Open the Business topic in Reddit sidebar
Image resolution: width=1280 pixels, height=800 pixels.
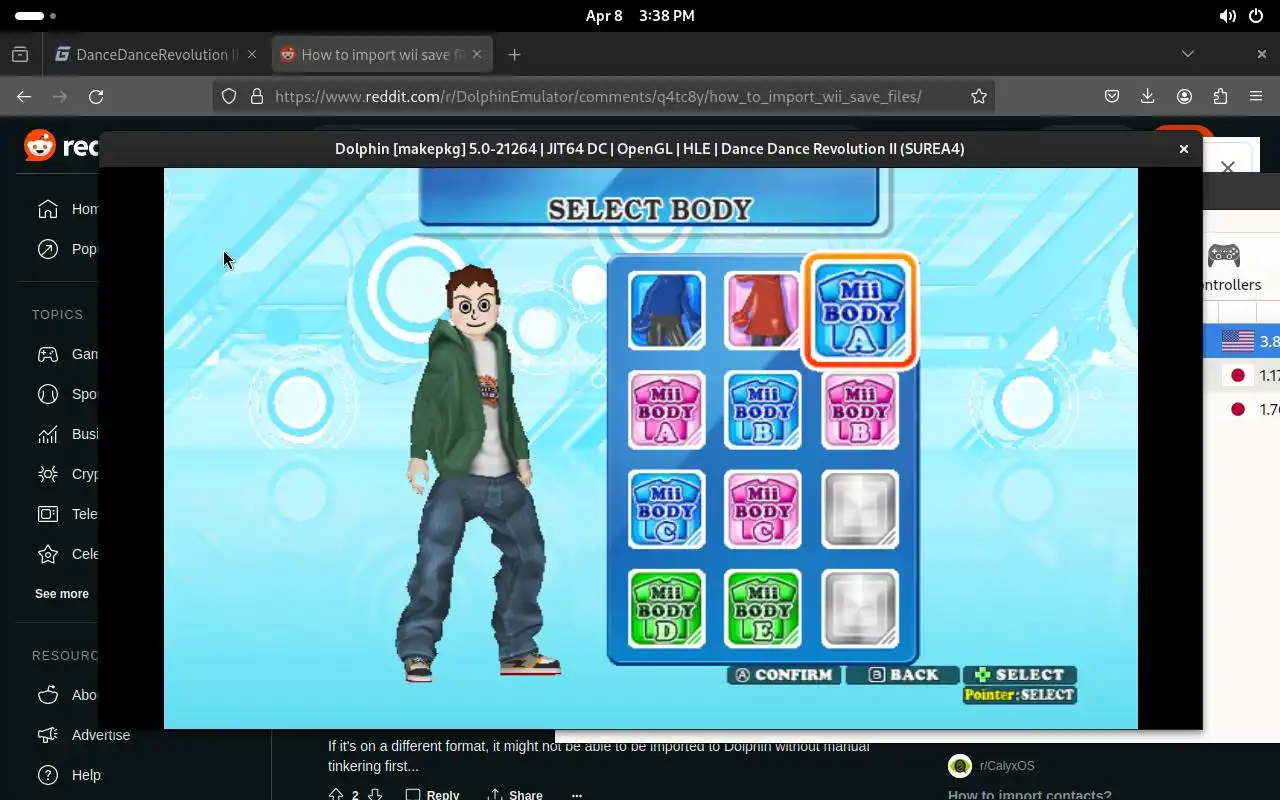point(67,434)
